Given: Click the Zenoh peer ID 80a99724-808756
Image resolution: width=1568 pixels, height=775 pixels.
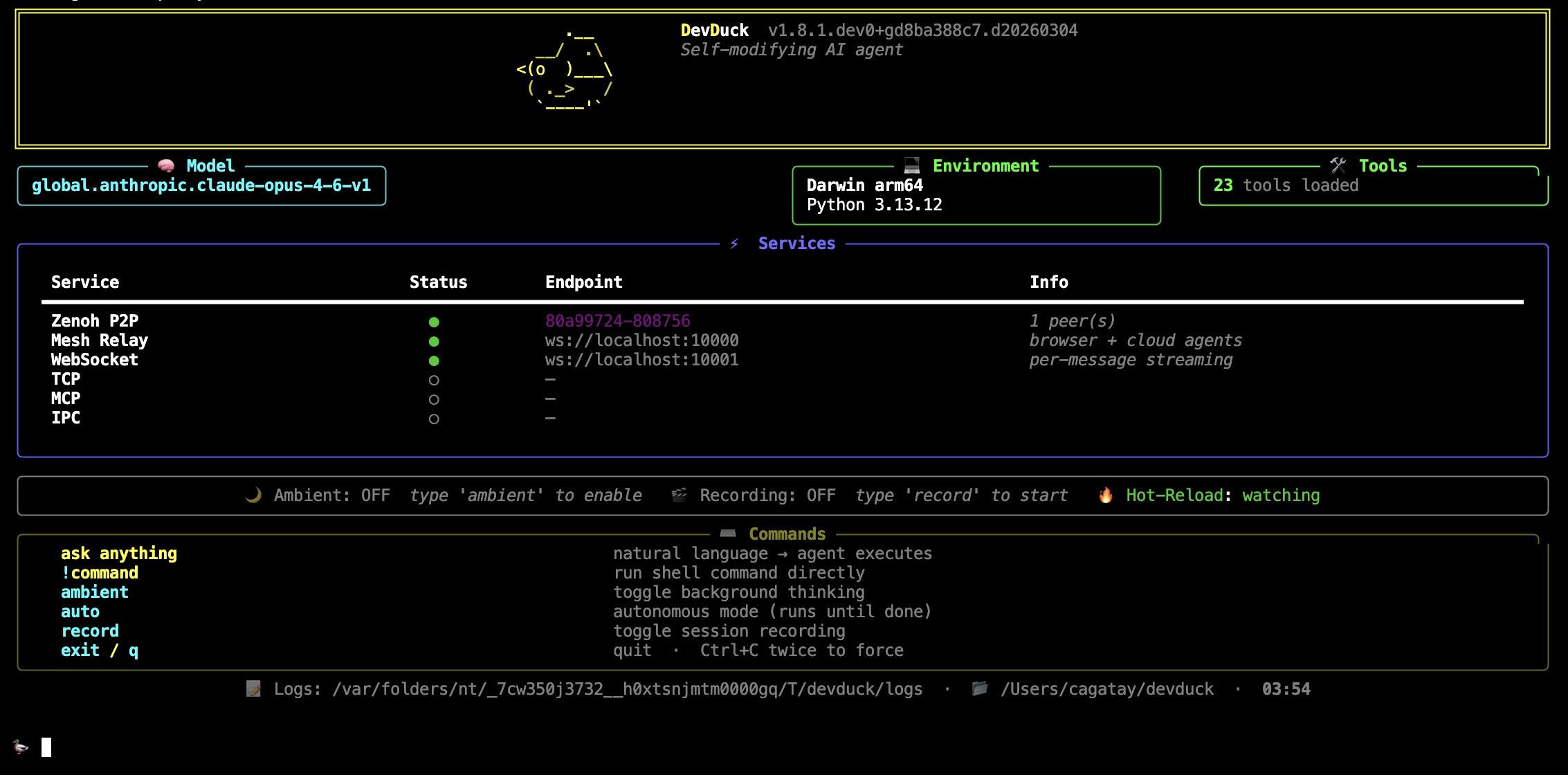Looking at the screenshot, I should (x=618, y=320).
